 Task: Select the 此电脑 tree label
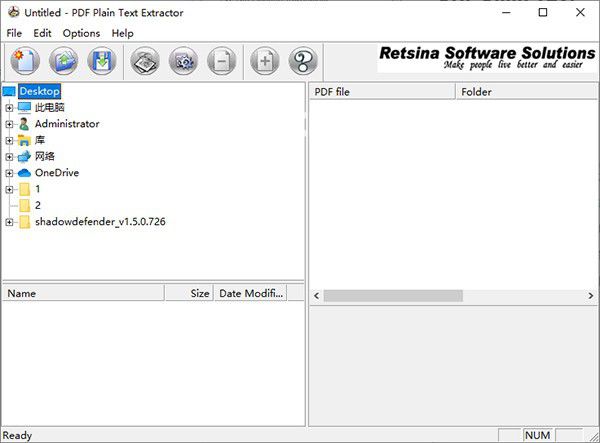49,107
